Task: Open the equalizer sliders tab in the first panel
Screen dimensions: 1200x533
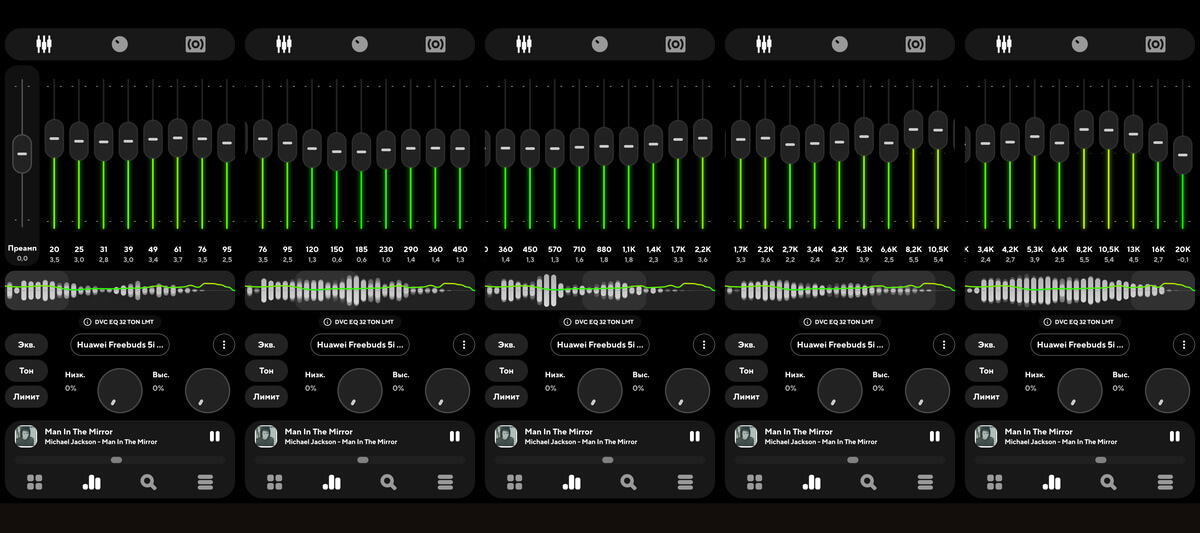Action: click(44, 44)
